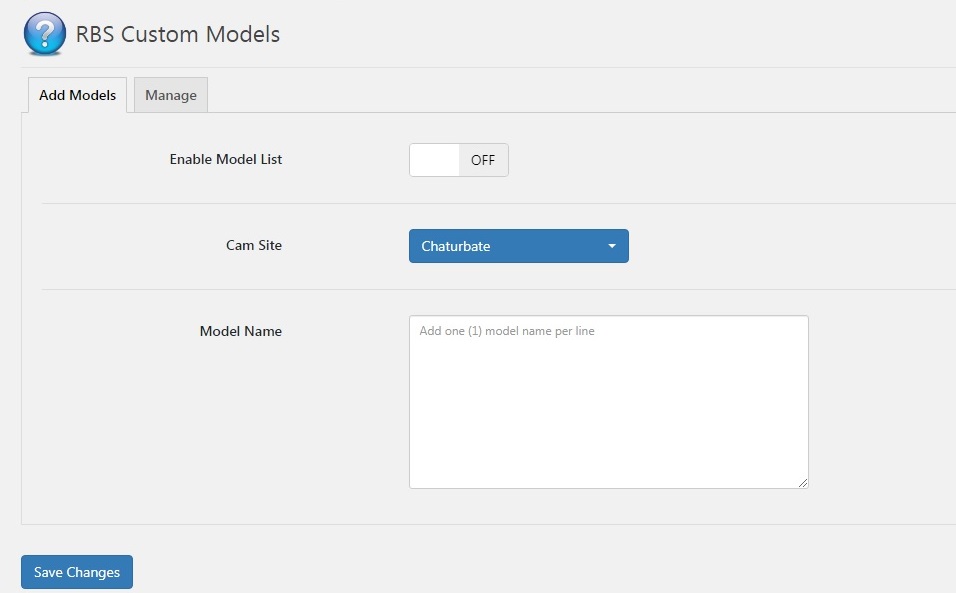Click the Model Name label
The height and width of the screenshot is (593, 956).
coord(241,331)
